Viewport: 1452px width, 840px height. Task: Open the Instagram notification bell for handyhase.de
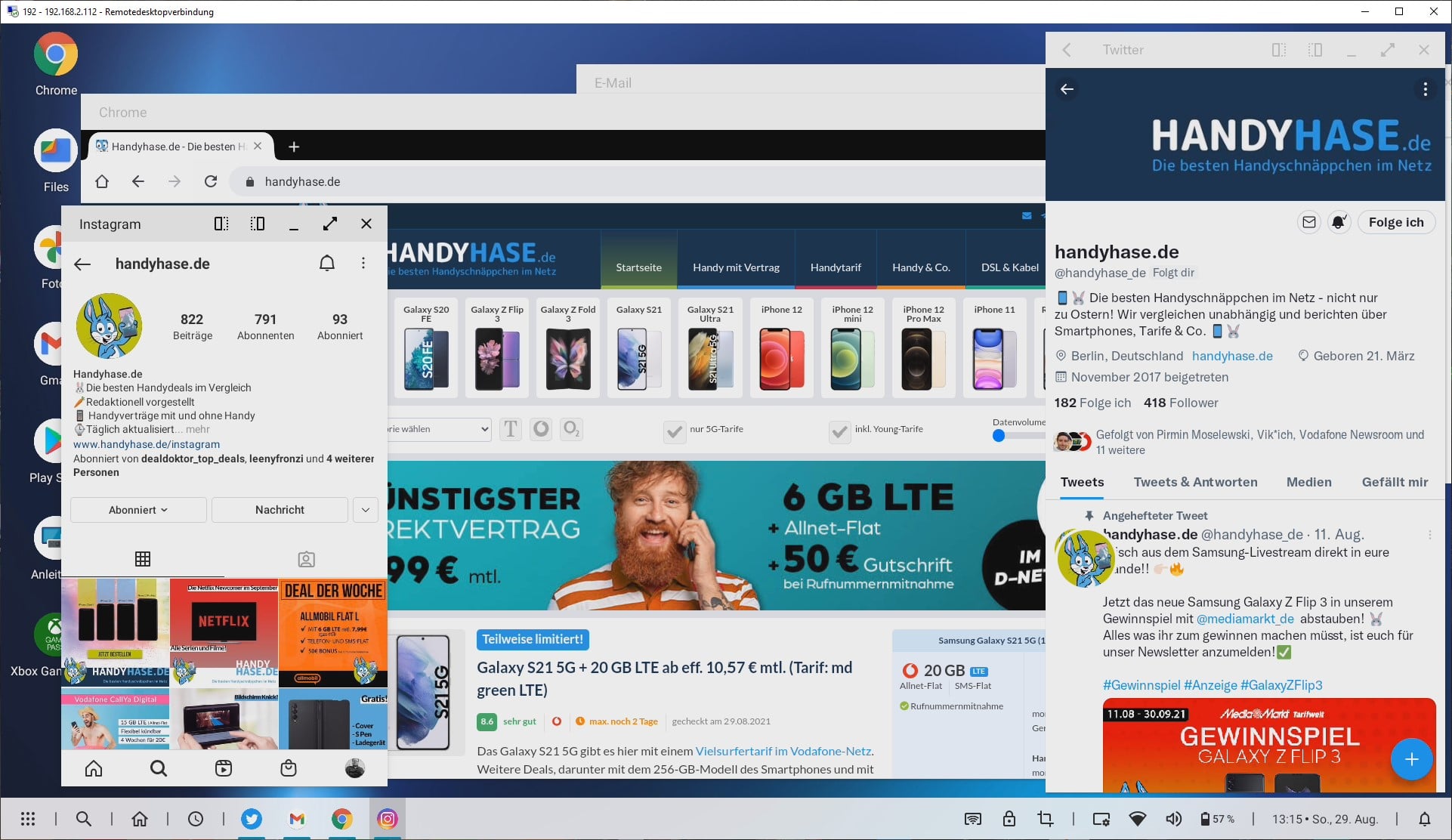click(327, 263)
